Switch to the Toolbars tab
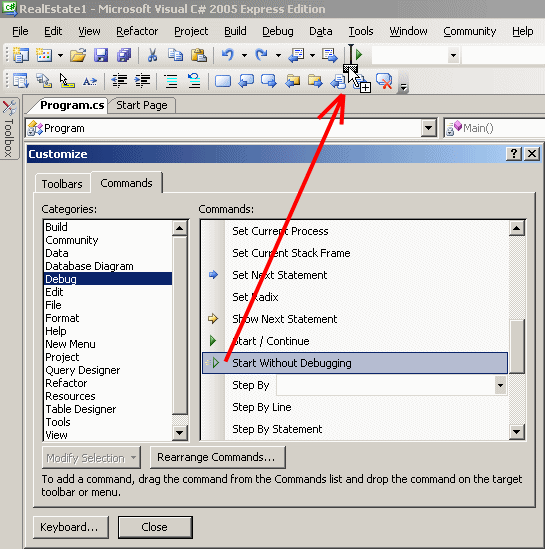The width and height of the screenshot is (545, 549). [62, 183]
